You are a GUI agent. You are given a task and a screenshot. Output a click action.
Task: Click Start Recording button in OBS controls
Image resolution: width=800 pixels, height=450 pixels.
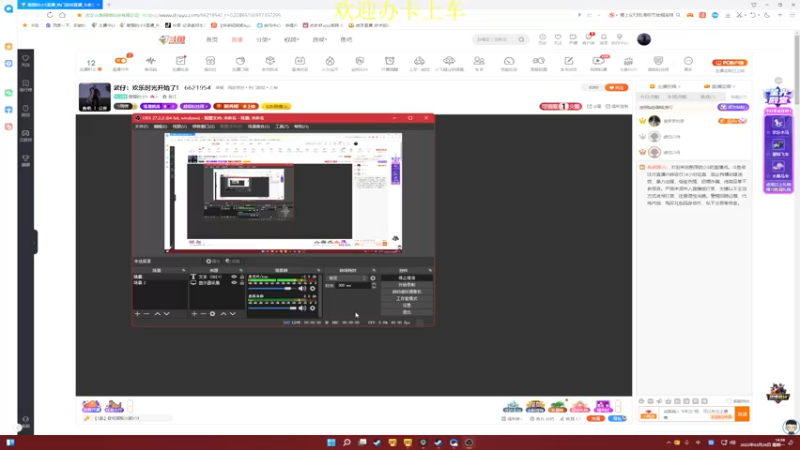point(407,285)
